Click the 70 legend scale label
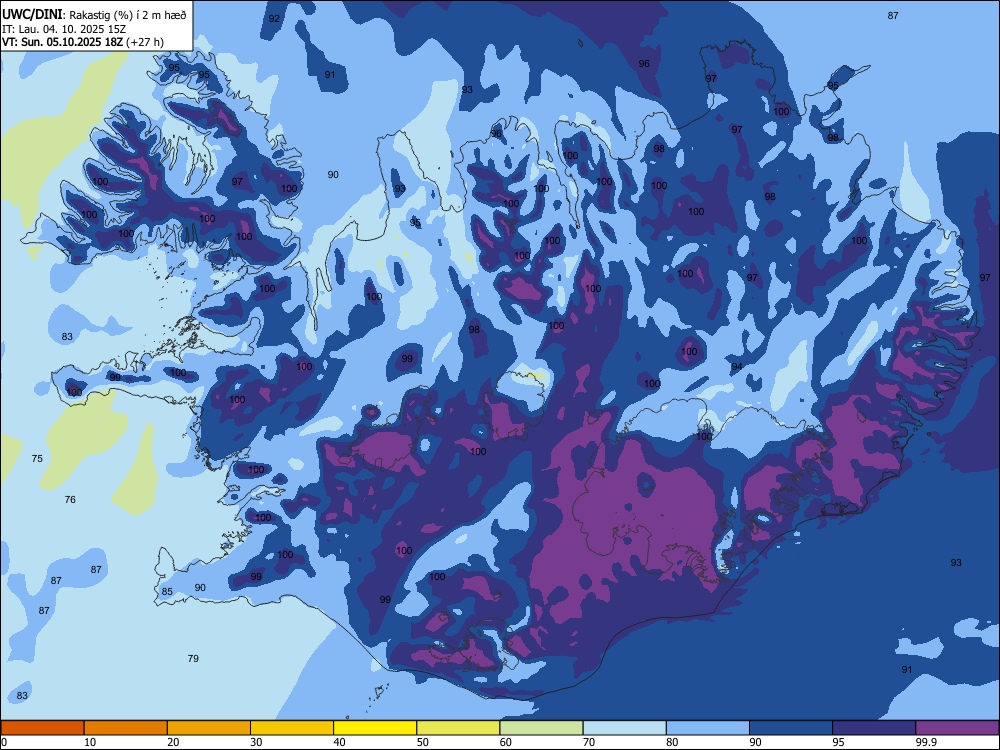Screen dimensions: 1000x750 (x=589, y=742)
